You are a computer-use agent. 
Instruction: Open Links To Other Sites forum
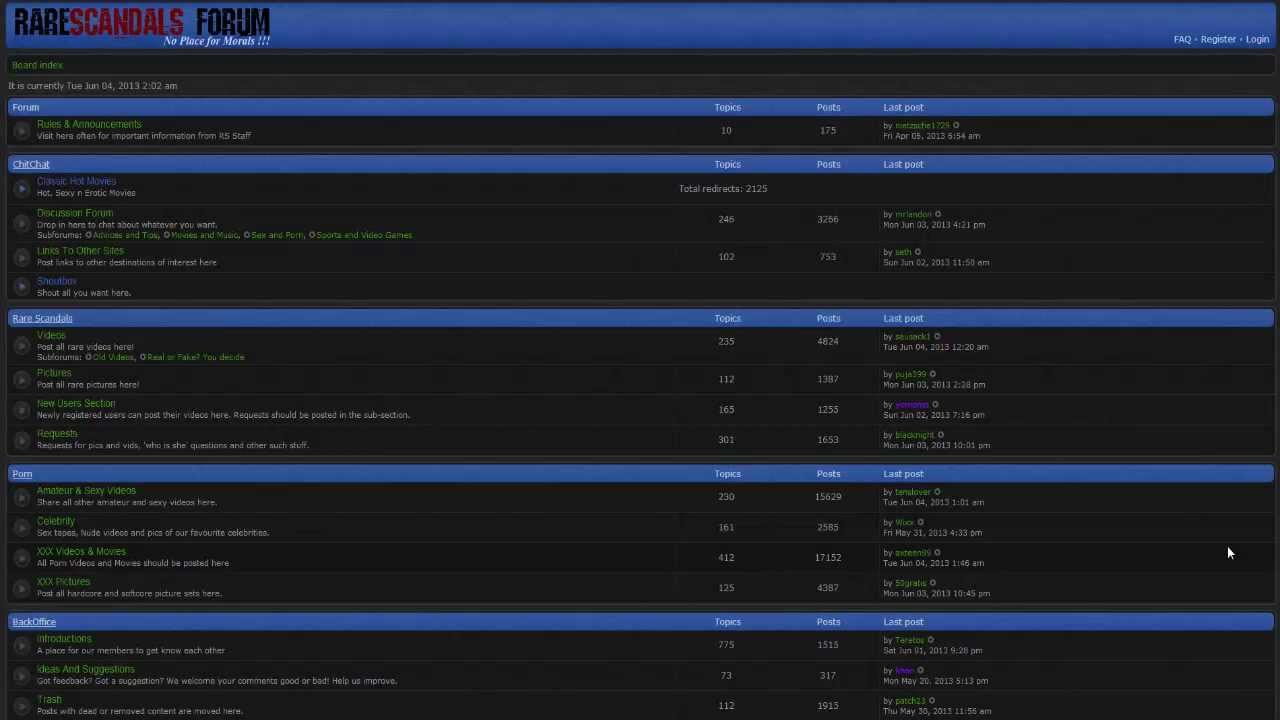point(80,251)
